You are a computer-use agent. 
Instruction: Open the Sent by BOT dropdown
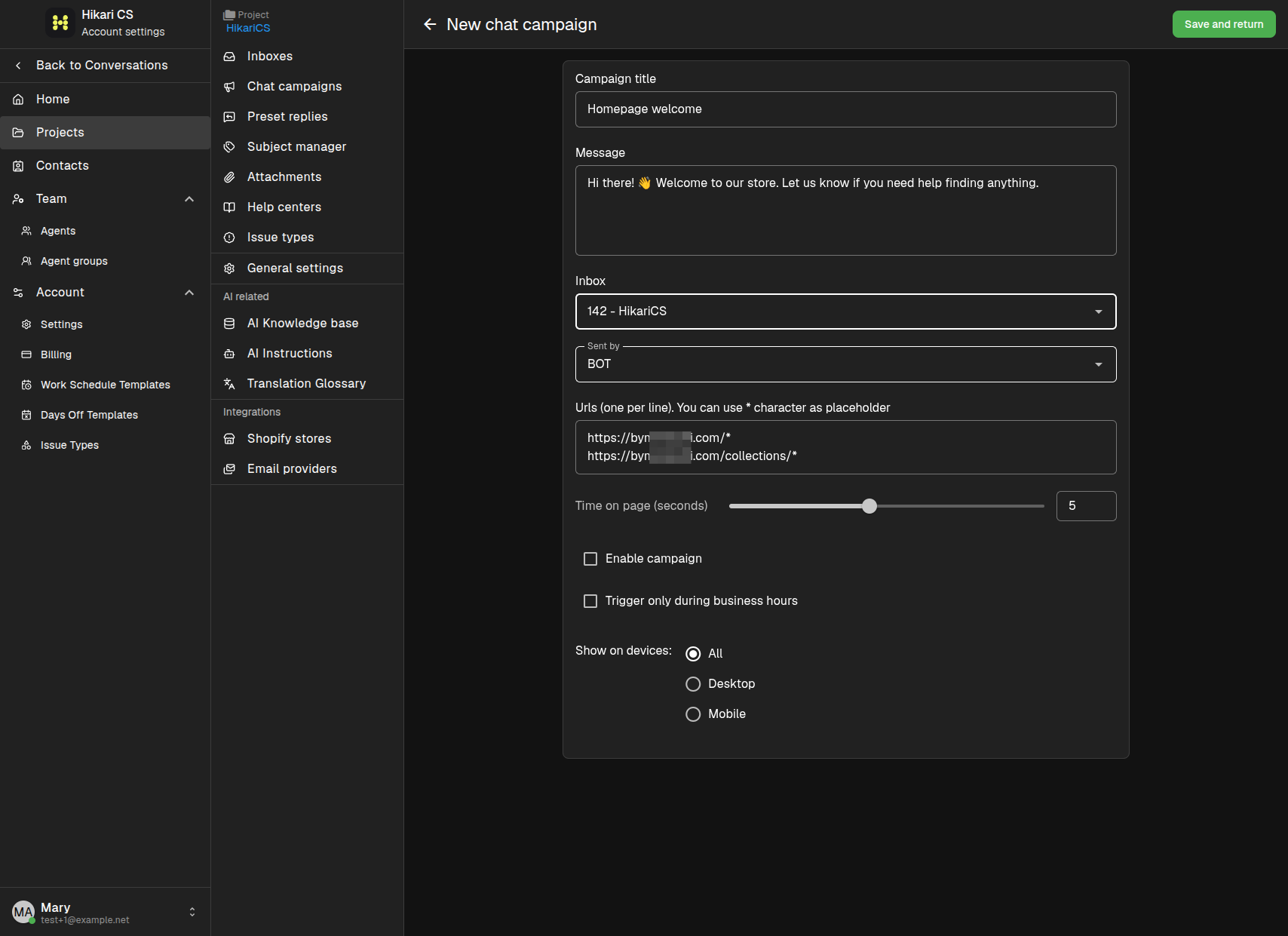pos(845,364)
